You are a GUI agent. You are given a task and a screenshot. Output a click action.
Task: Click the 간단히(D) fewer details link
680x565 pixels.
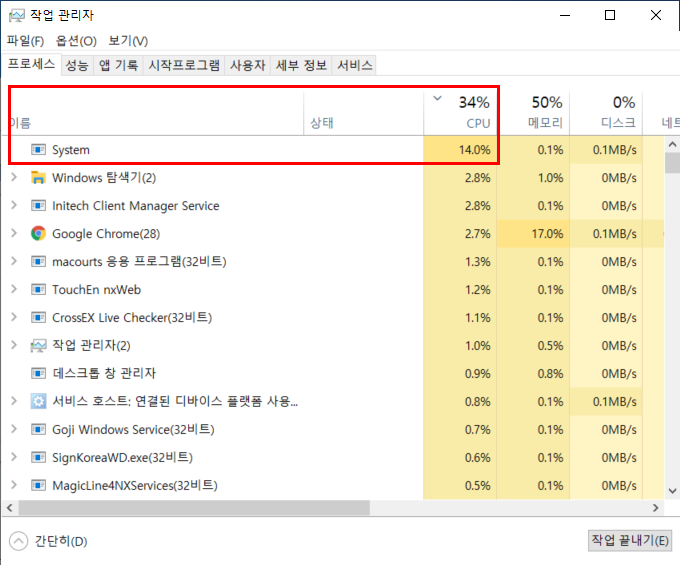pos(61,541)
